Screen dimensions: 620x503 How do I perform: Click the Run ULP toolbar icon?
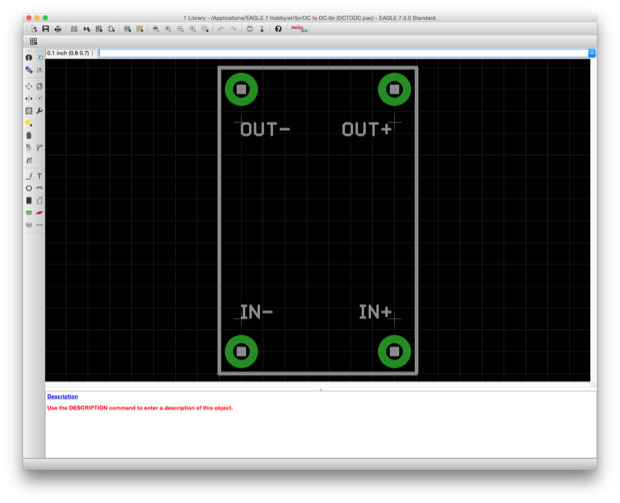[140, 29]
